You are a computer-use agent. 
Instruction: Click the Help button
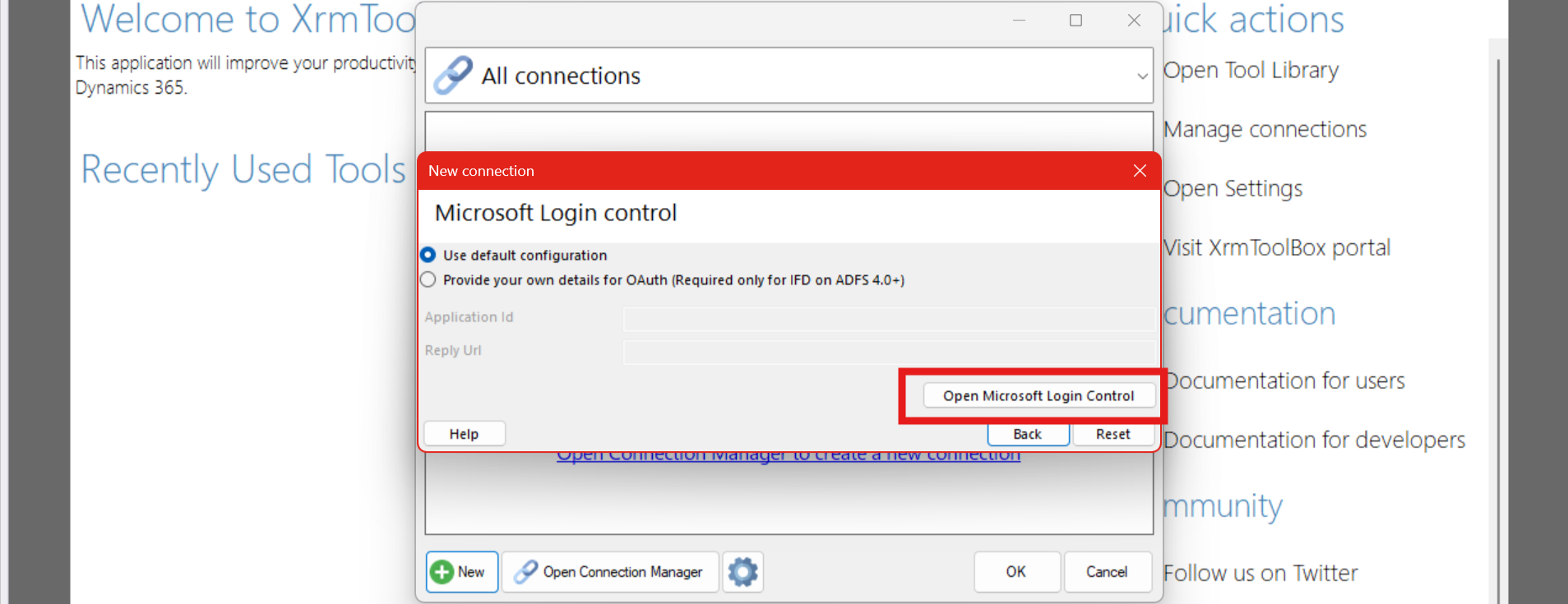[464, 434]
